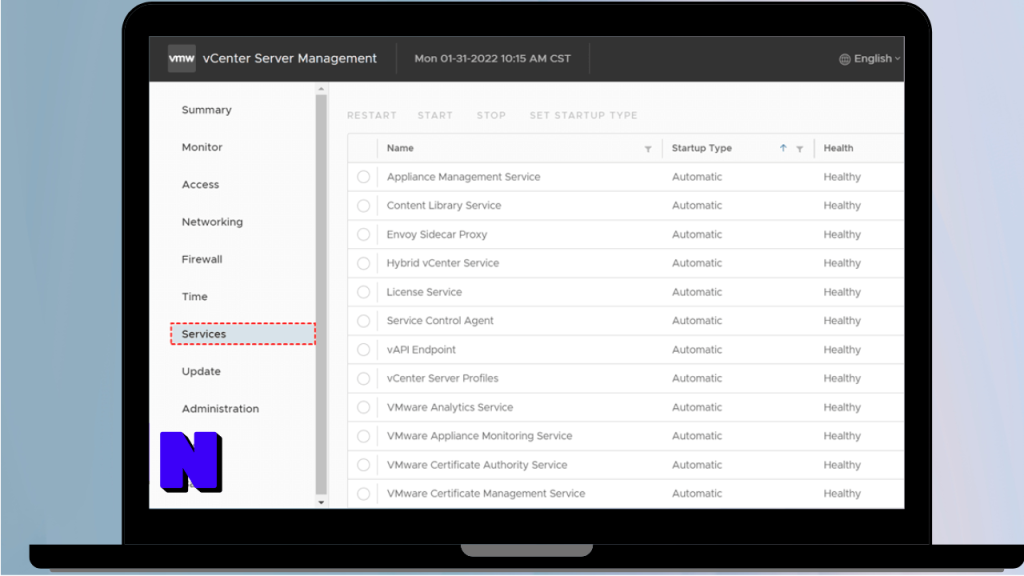
Task: Click SET STARTUP TYPE button
Action: (x=583, y=115)
